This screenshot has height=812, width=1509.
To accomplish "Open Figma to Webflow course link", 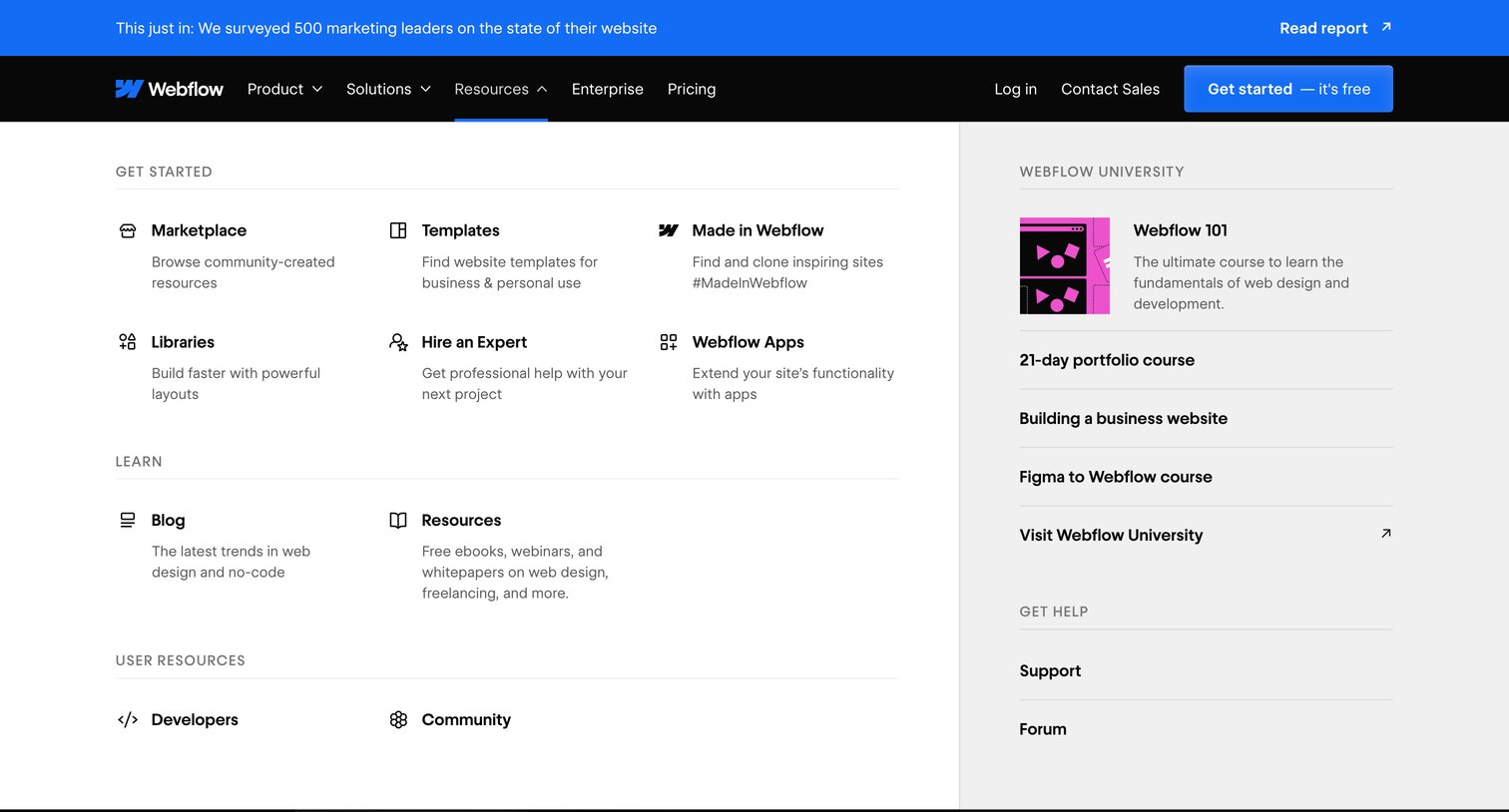I will (1116, 477).
